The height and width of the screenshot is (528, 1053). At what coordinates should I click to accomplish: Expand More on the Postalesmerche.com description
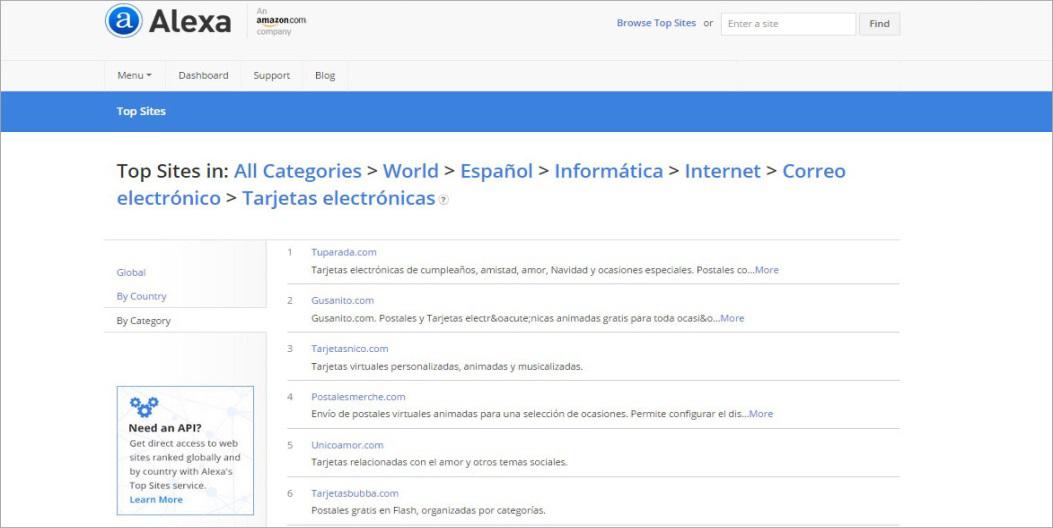pyautogui.click(x=761, y=414)
